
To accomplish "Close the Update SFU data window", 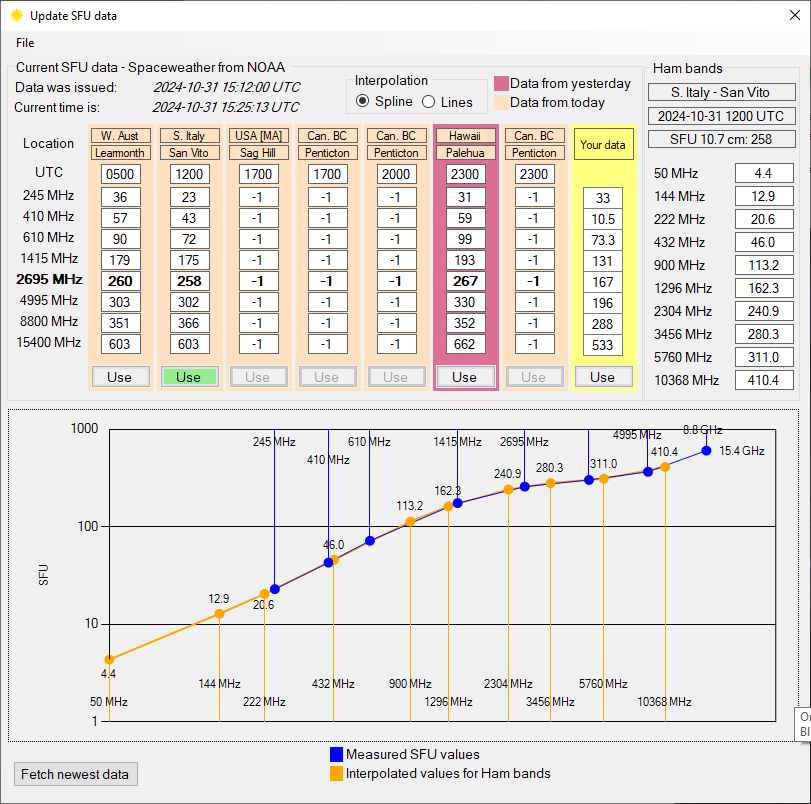I will (795, 15).
